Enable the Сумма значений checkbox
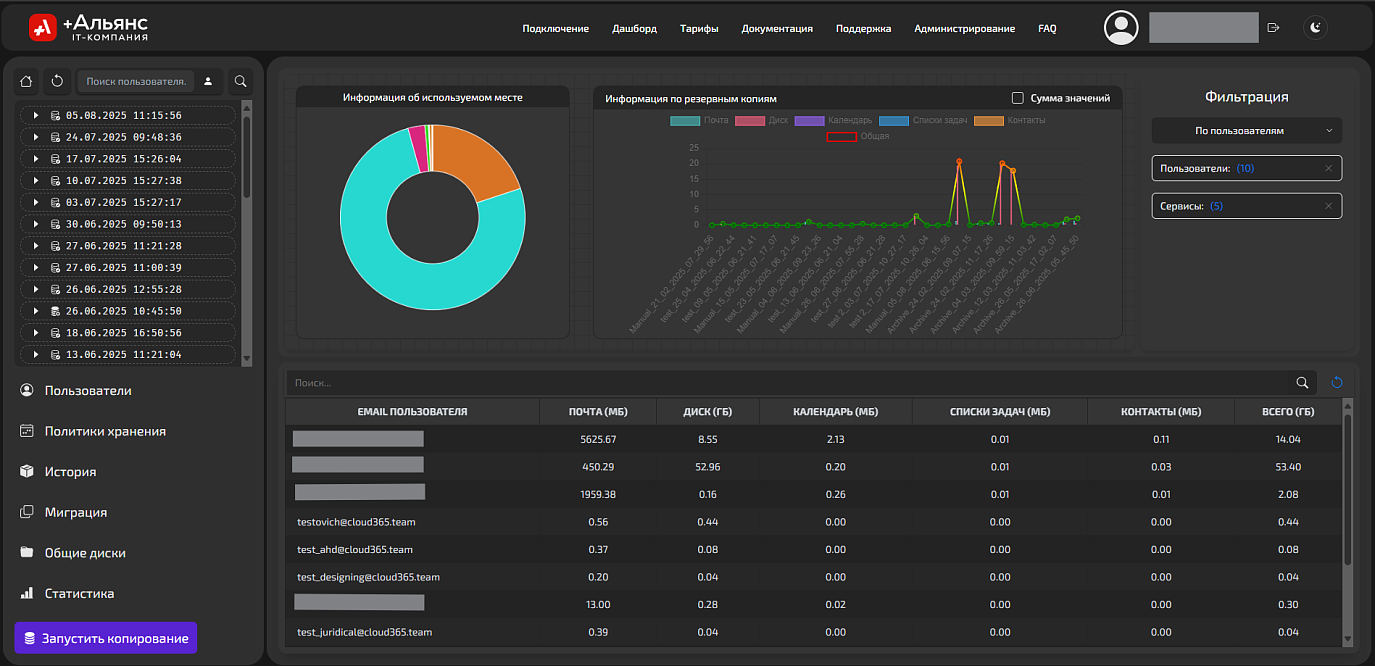 point(1018,98)
